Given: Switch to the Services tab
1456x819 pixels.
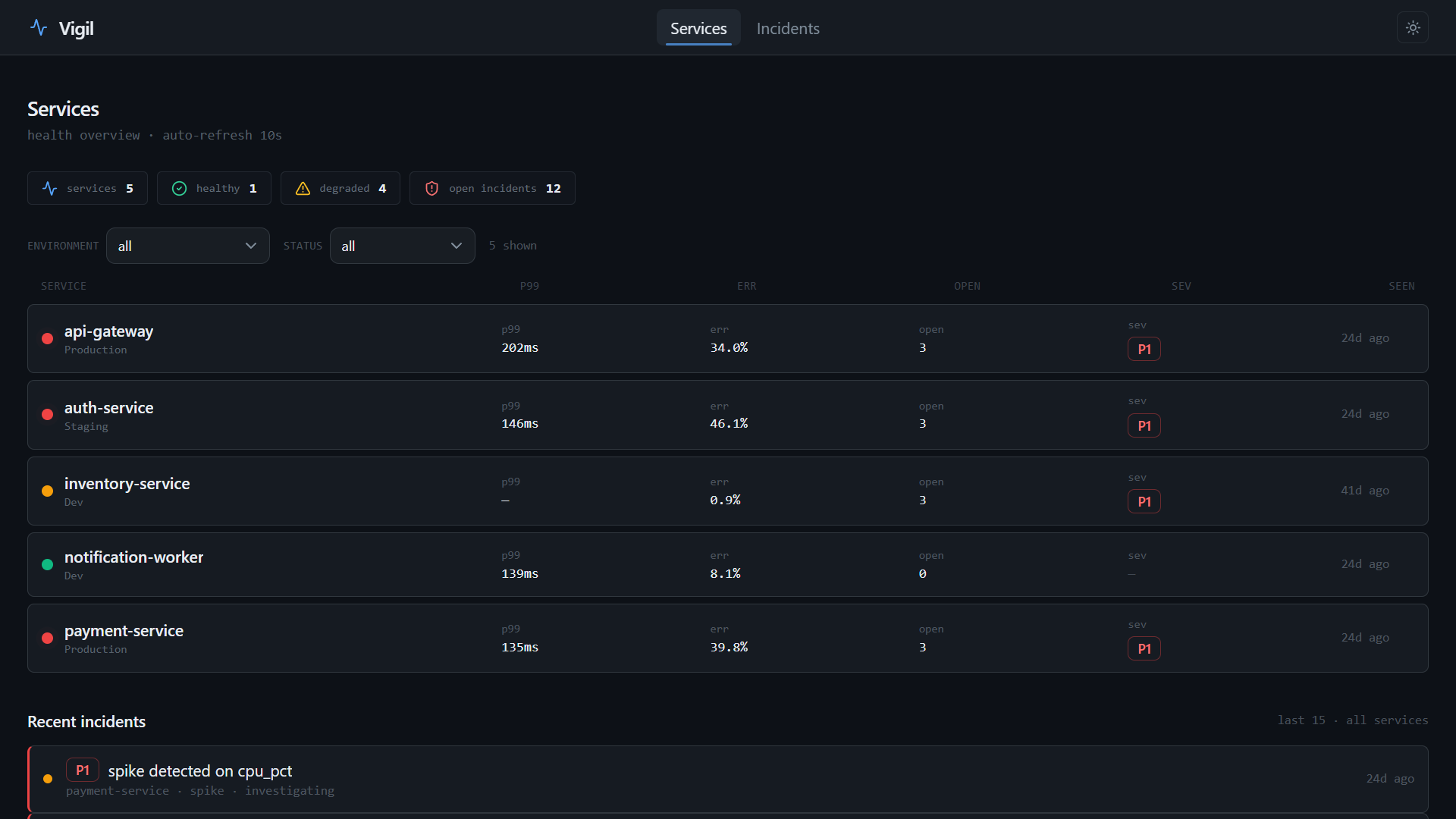Looking at the screenshot, I should (698, 28).
